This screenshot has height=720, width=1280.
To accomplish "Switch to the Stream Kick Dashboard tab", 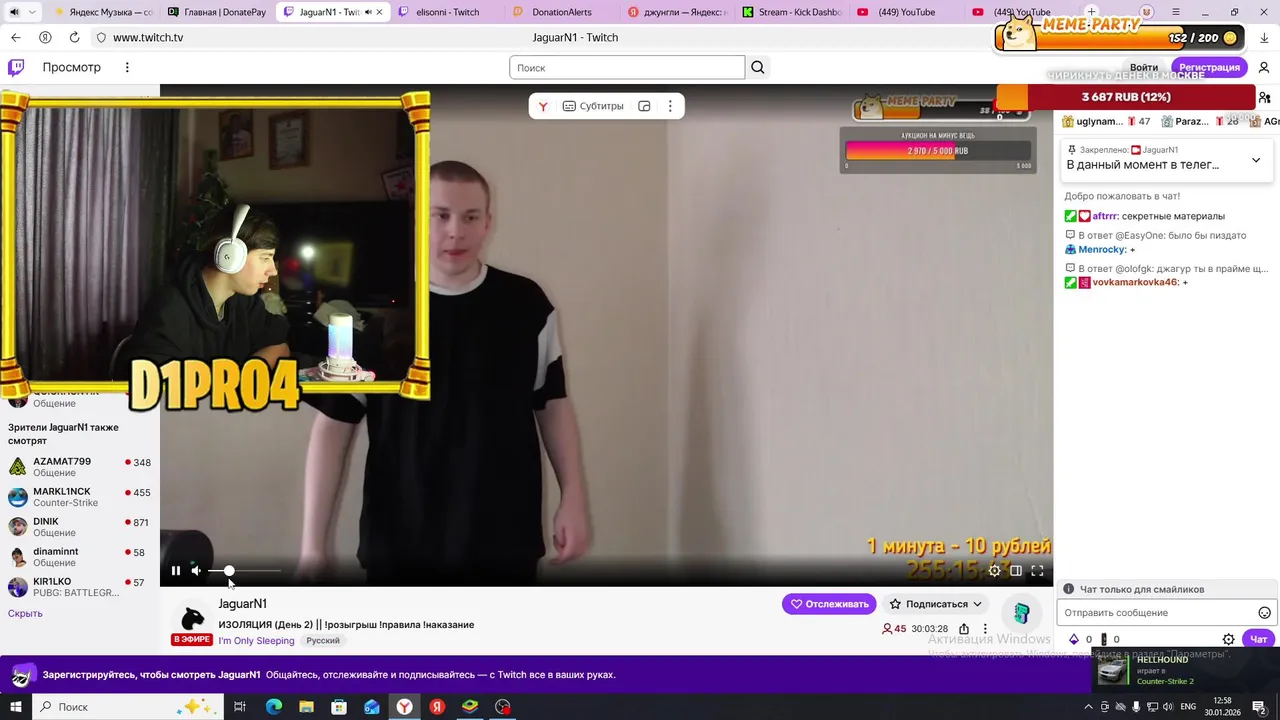I will [792, 12].
